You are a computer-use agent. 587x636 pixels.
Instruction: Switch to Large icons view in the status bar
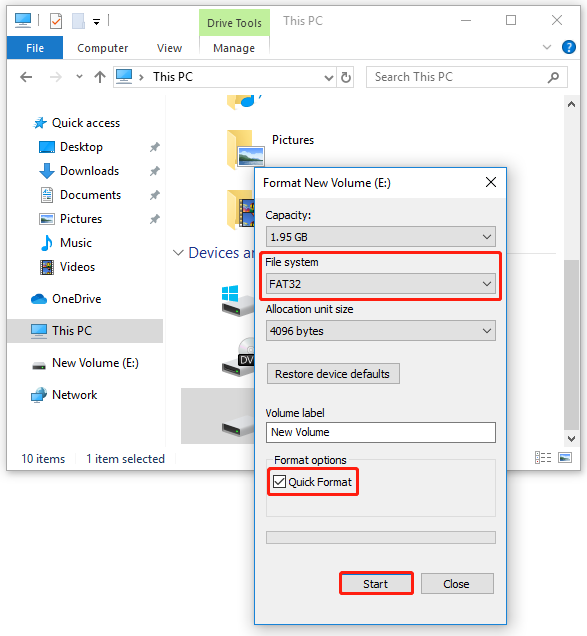[565, 458]
